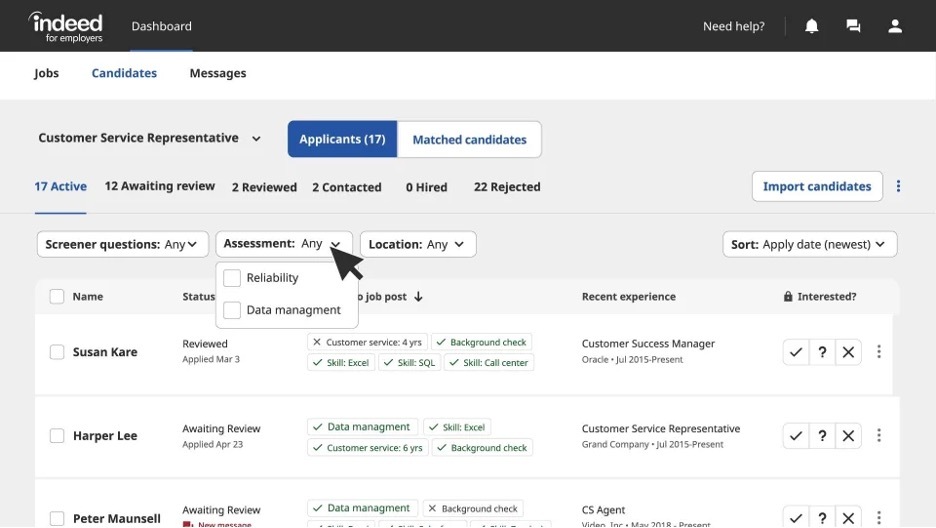The image size is (936, 528).
Task: Tick the Reliability assessment checkbox
Action: pos(232,277)
